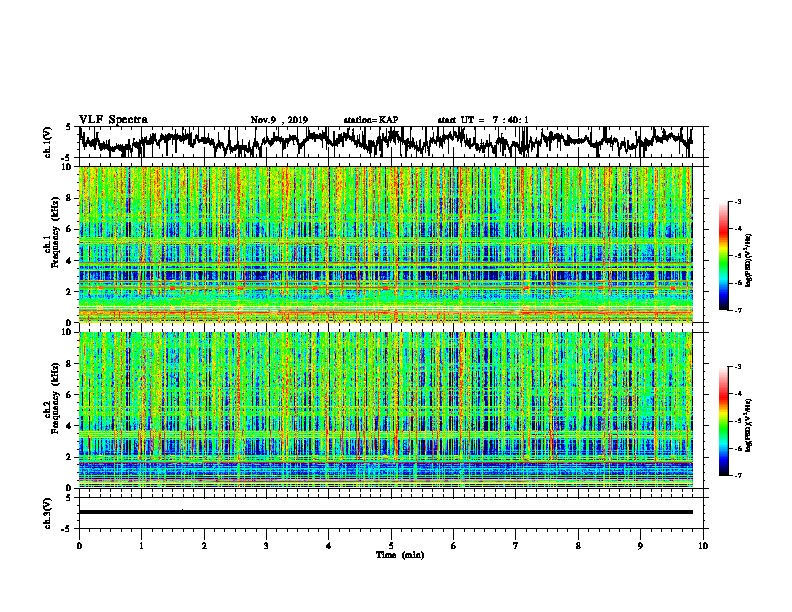Click the ch.2 spectrogram color scale bar
Image resolution: width=792 pixels, height=612 pixels.
(724, 421)
